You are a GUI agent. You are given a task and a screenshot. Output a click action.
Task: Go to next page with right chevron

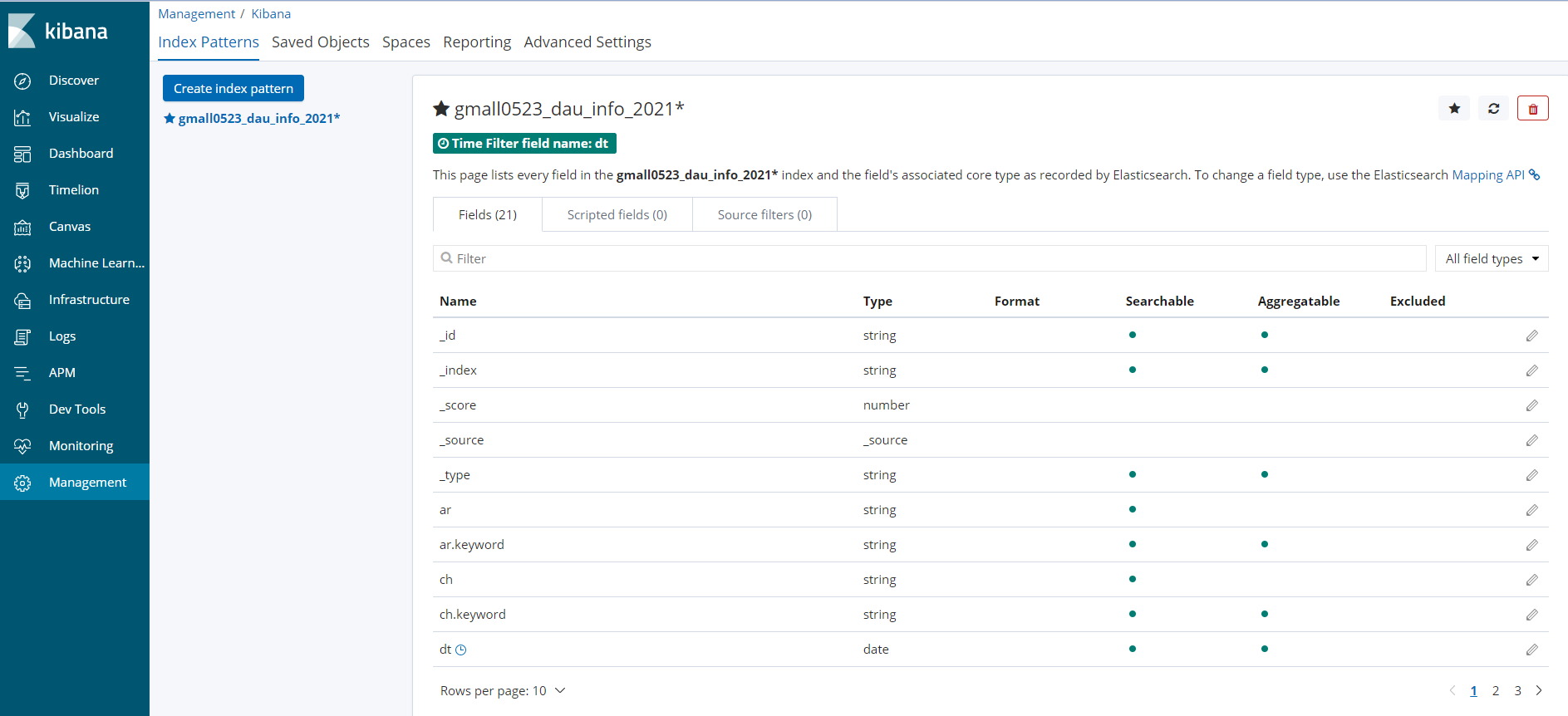pyautogui.click(x=1539, y=691)
